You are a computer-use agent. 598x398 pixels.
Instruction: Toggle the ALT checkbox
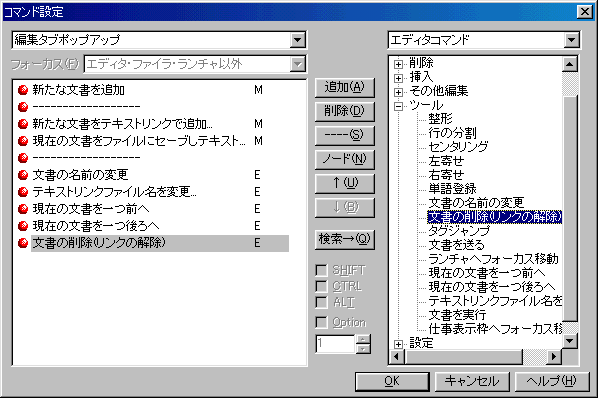point(322,303)
